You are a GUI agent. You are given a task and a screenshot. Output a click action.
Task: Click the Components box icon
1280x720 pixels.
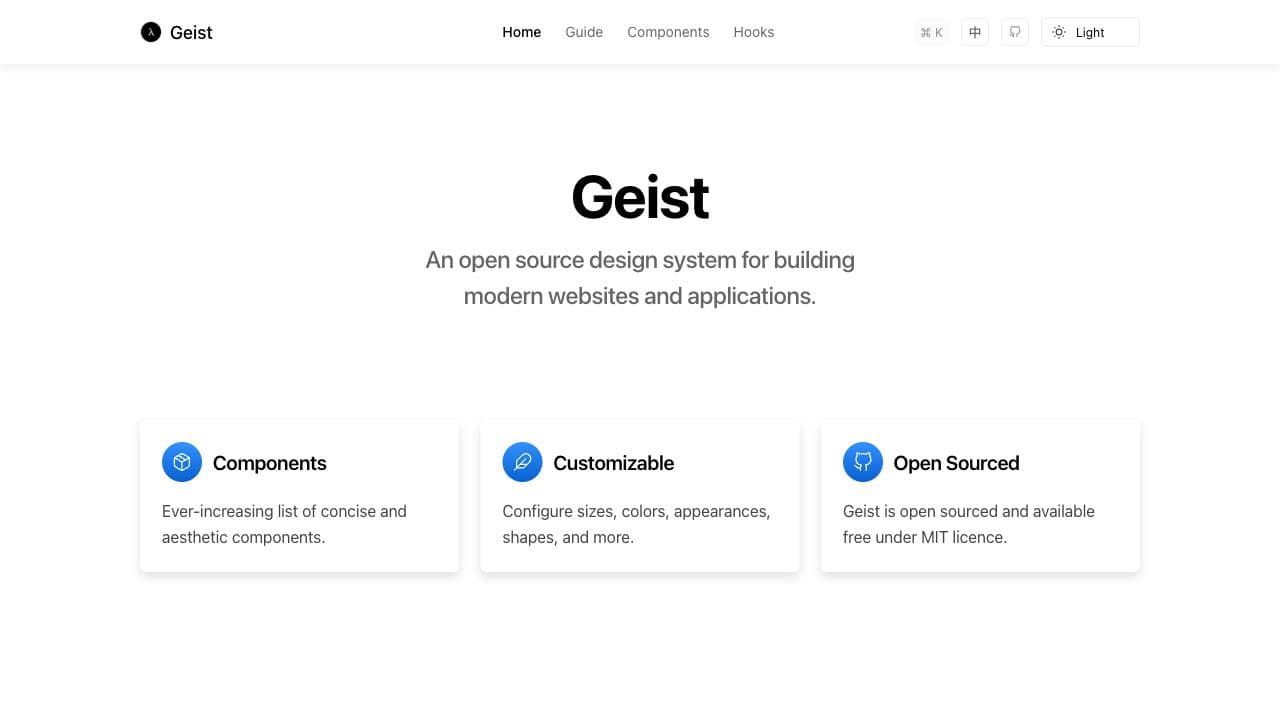[182, 462]
